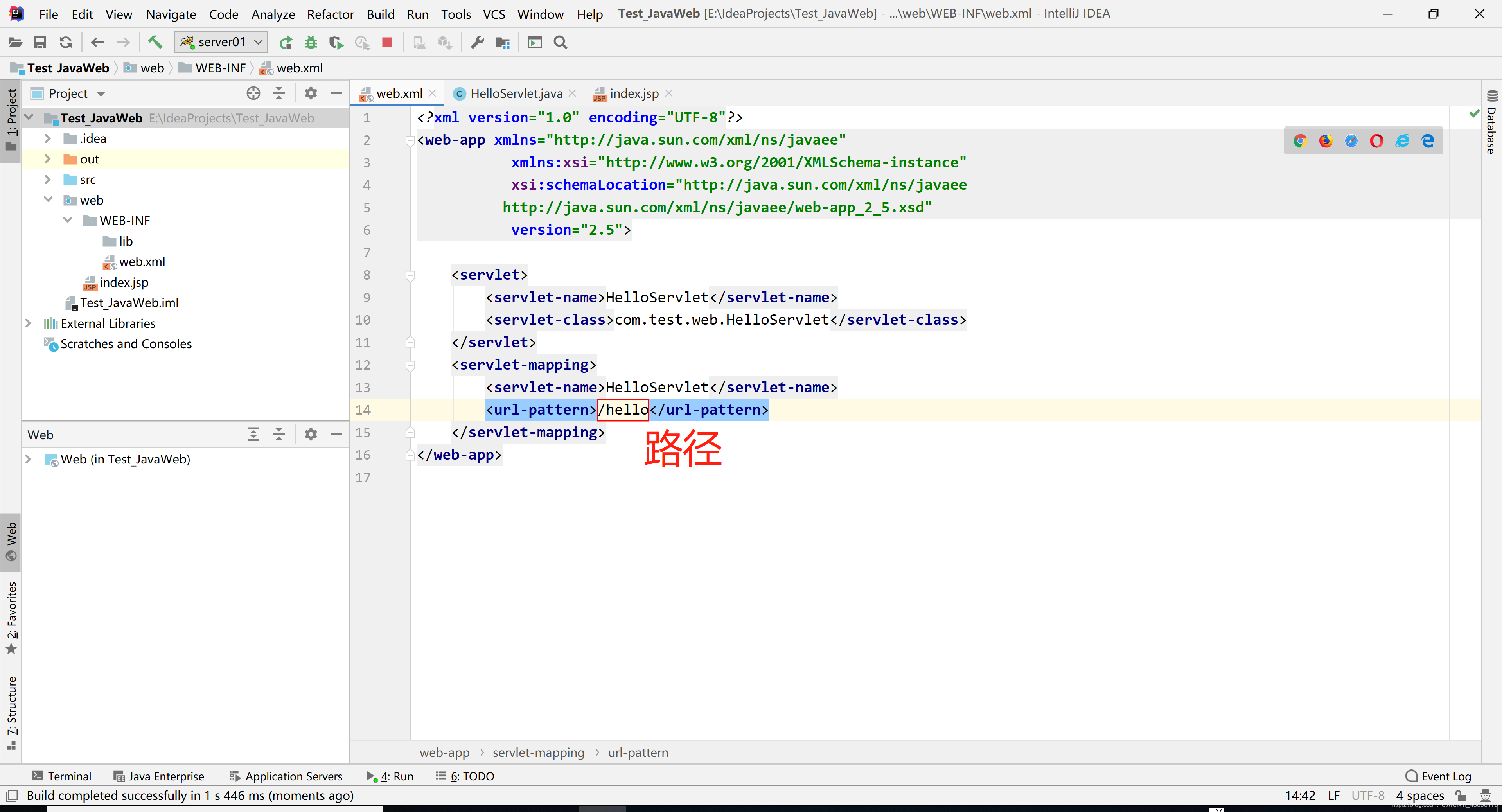Start debugging with the green bug icon
This screenshot has width=1502, height=812.
(311, 42)
